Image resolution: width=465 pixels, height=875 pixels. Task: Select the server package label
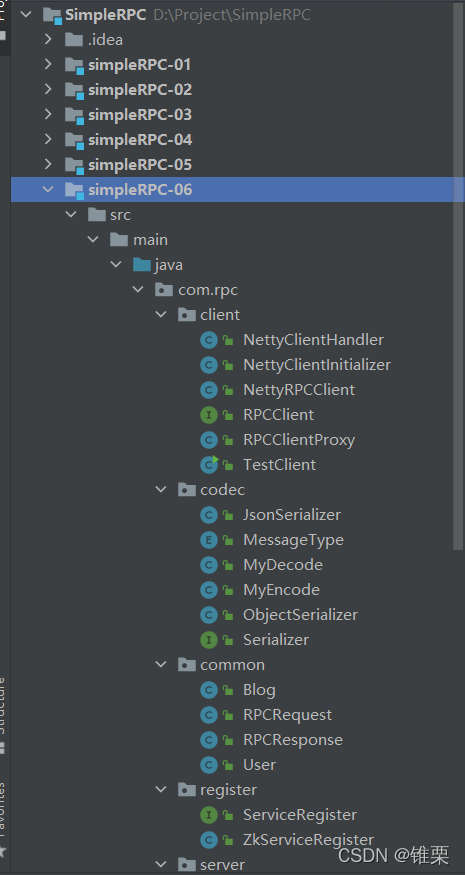click(222, 864)
